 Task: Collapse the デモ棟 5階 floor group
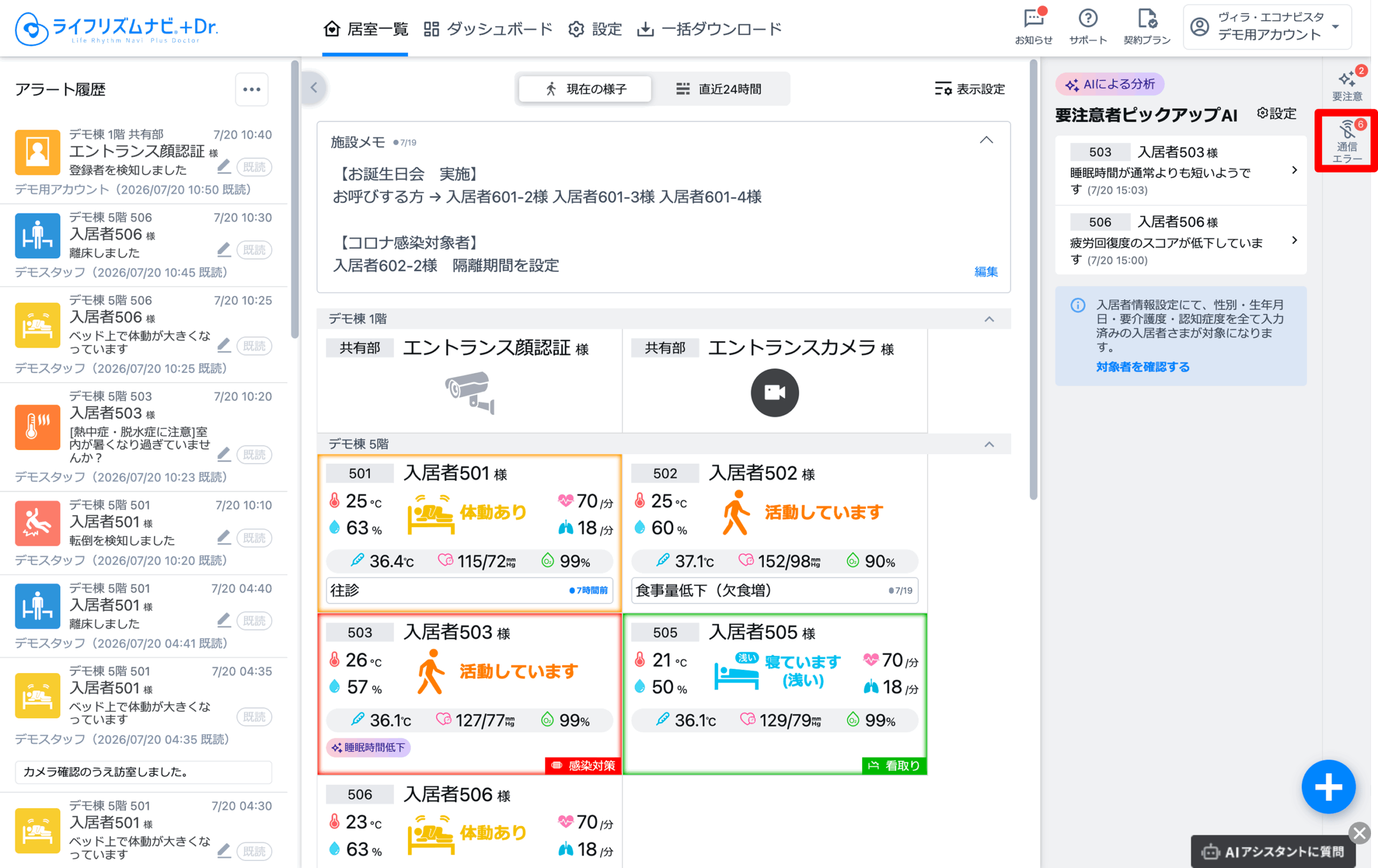tap(989, 444)
